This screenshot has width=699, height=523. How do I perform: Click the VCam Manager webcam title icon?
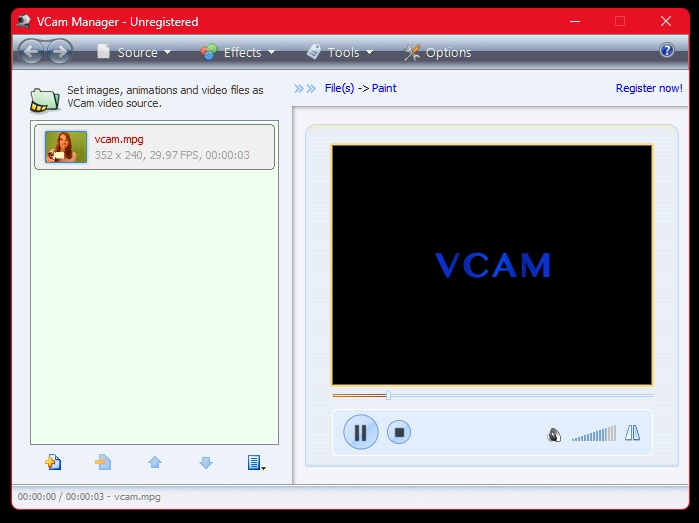tap(24, 21)
